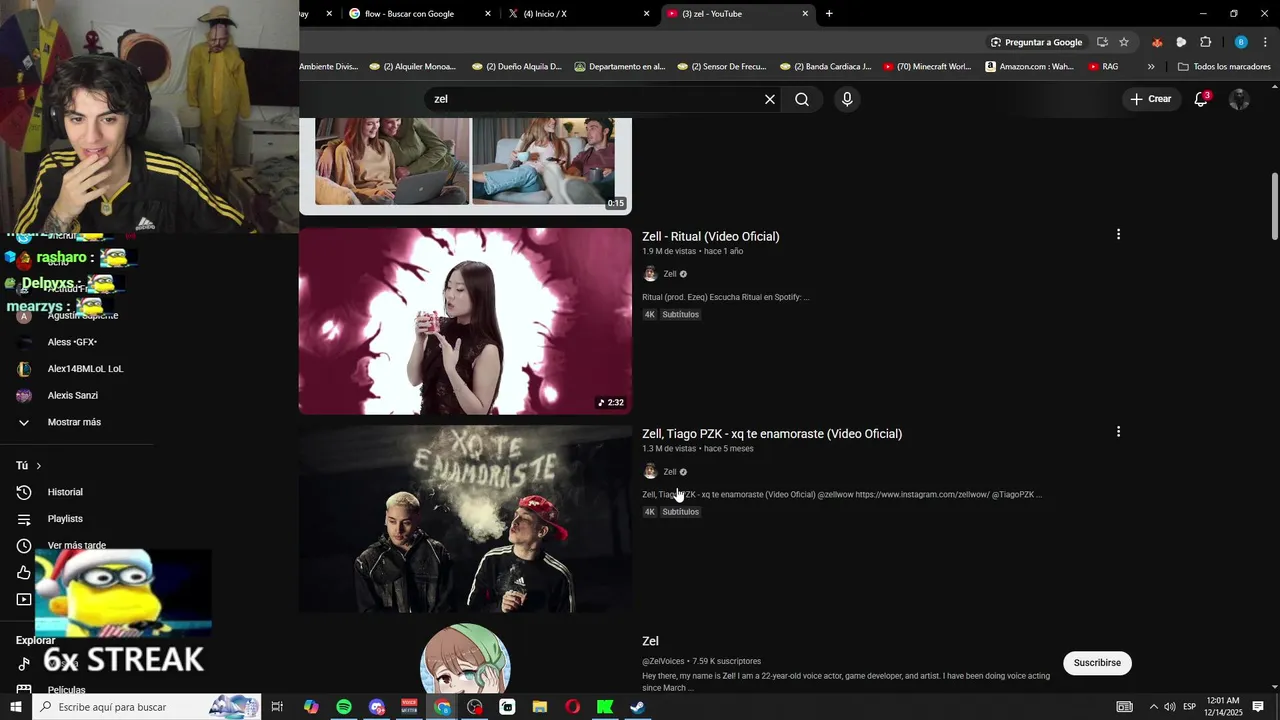Open Zell, Tiago PZK - xq te enamoraste title
Image resolution: width=1280 pixels, height=720 pixels.
pos(772,434)
